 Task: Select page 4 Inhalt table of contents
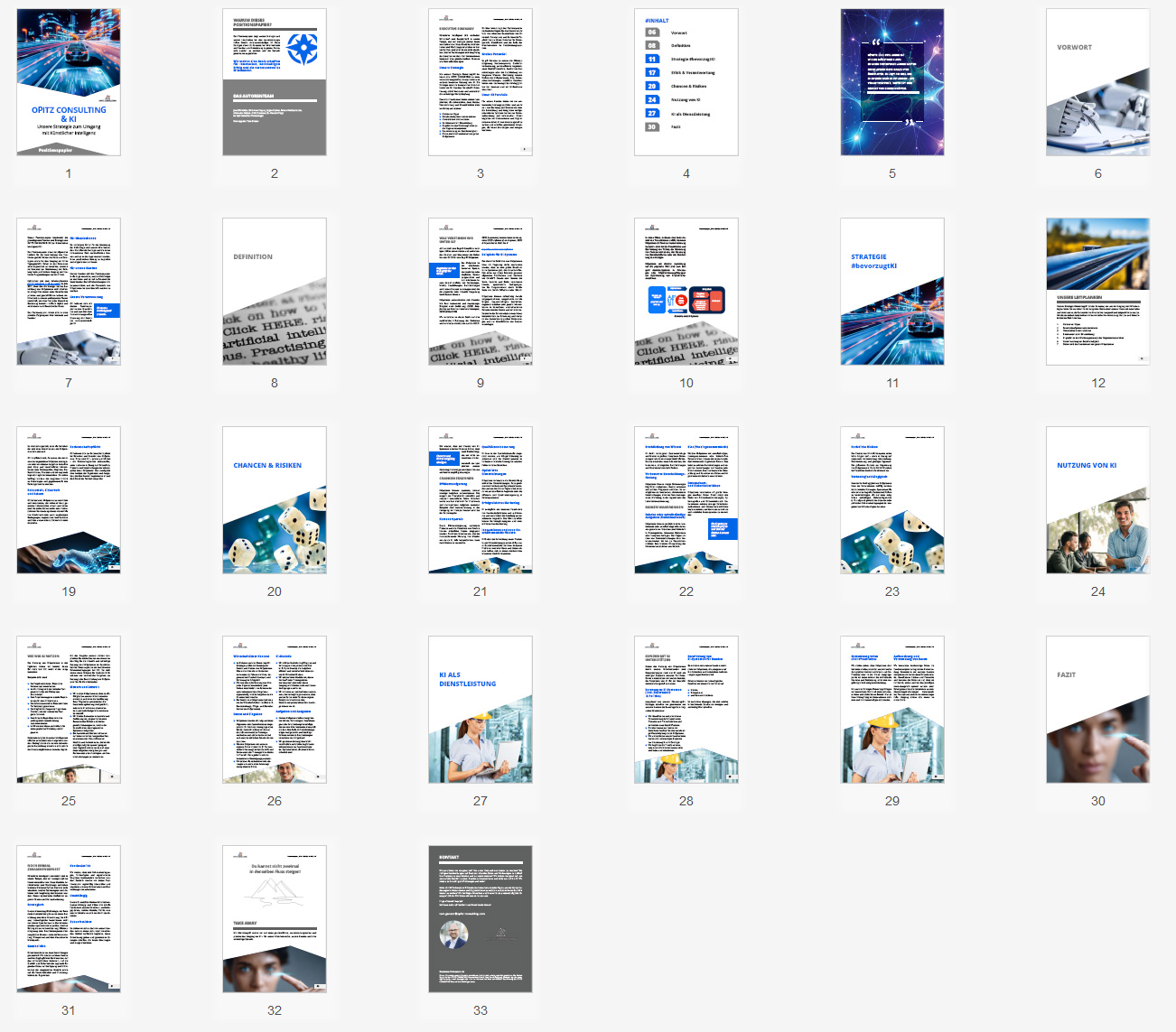pos(686,82)
